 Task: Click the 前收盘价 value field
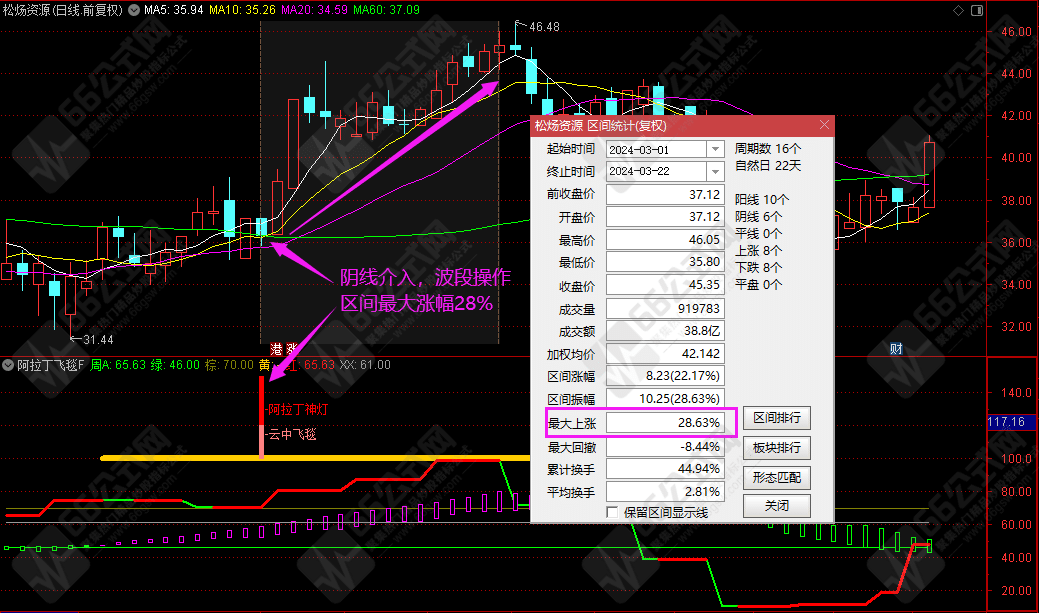664,194
